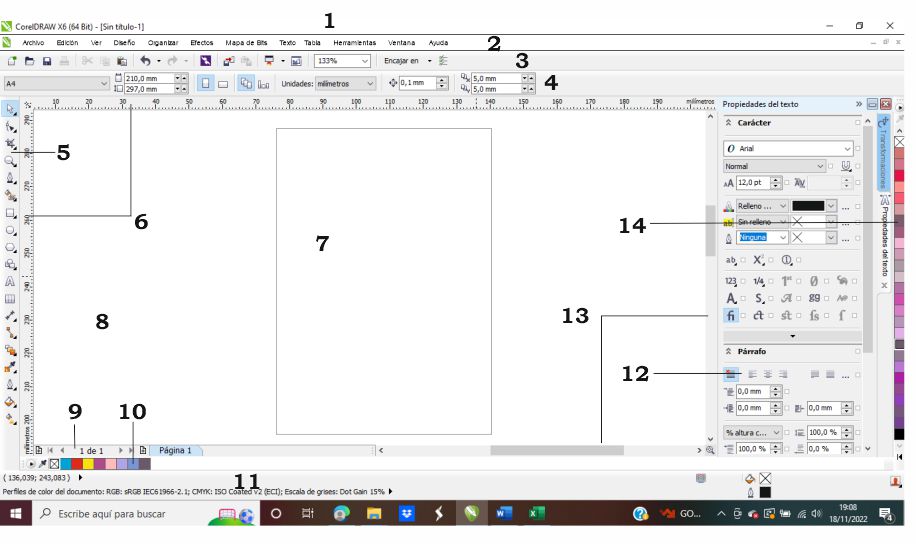Open the Edición menu
This screenshot has height=544, width=916.
point(67,43)
